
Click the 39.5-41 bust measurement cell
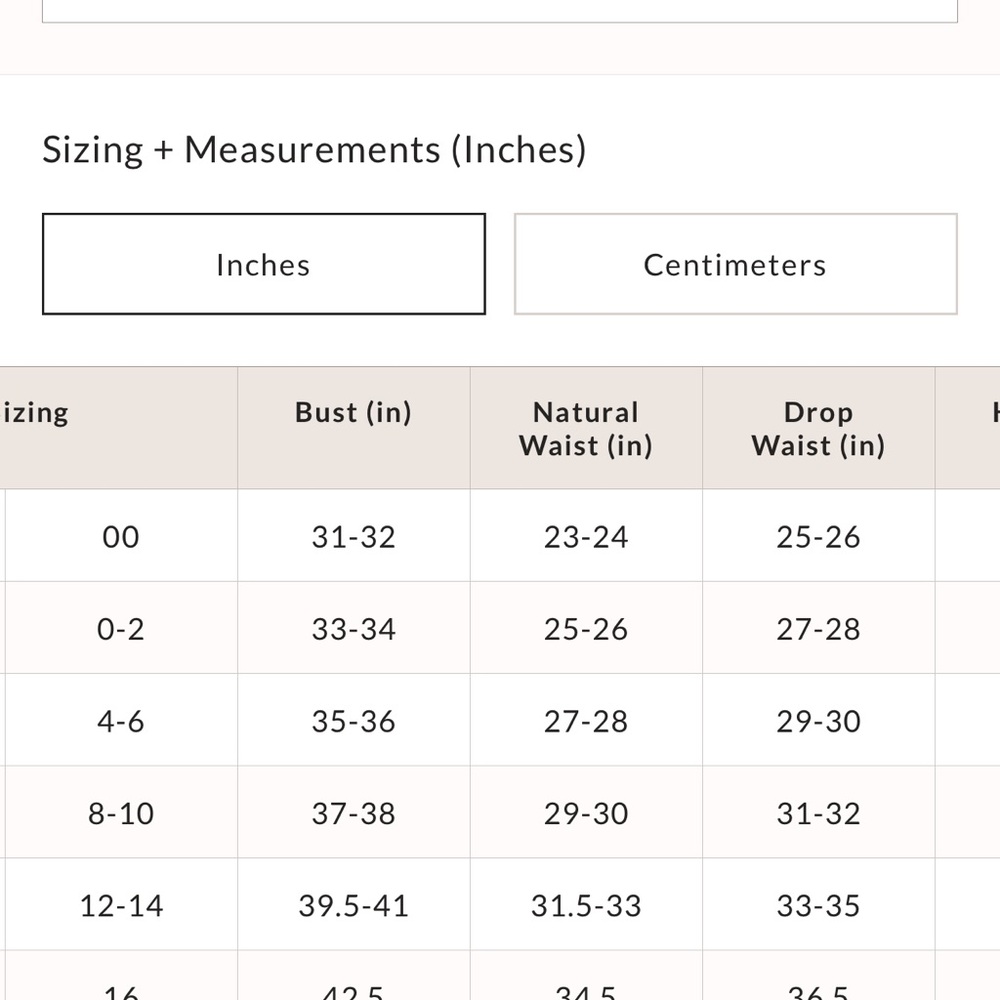click(x=354, y=904)
